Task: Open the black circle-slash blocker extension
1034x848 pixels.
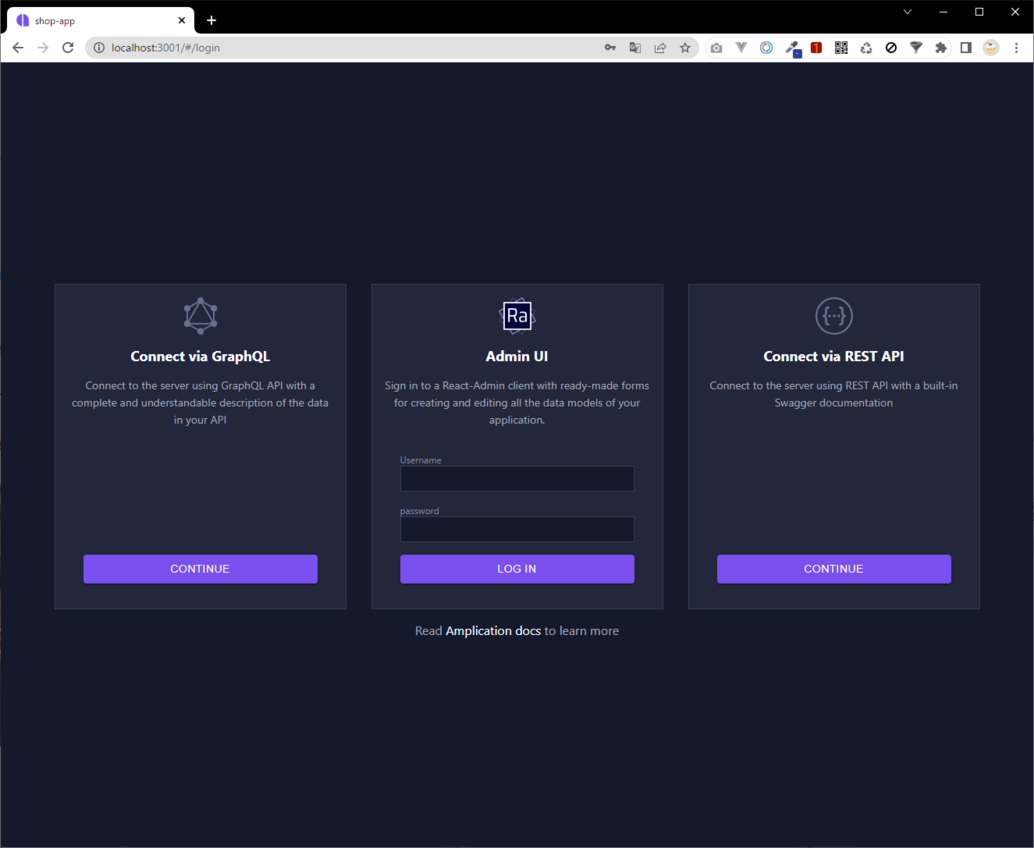Action: click(x=891, y=47)
